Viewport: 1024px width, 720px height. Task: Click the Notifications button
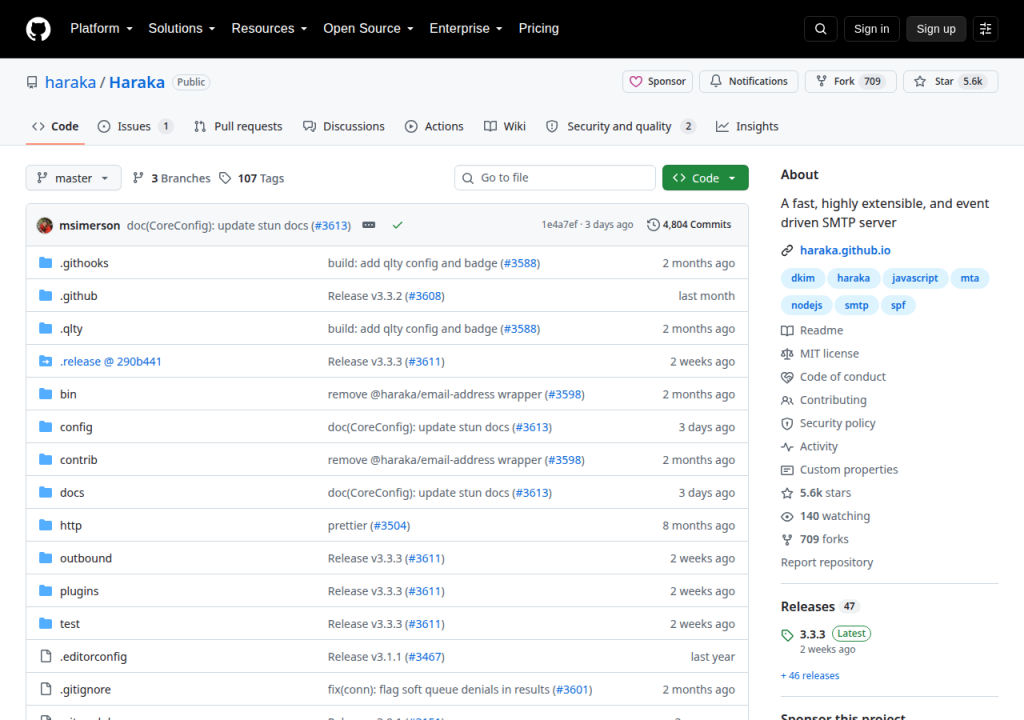point(748,82)
